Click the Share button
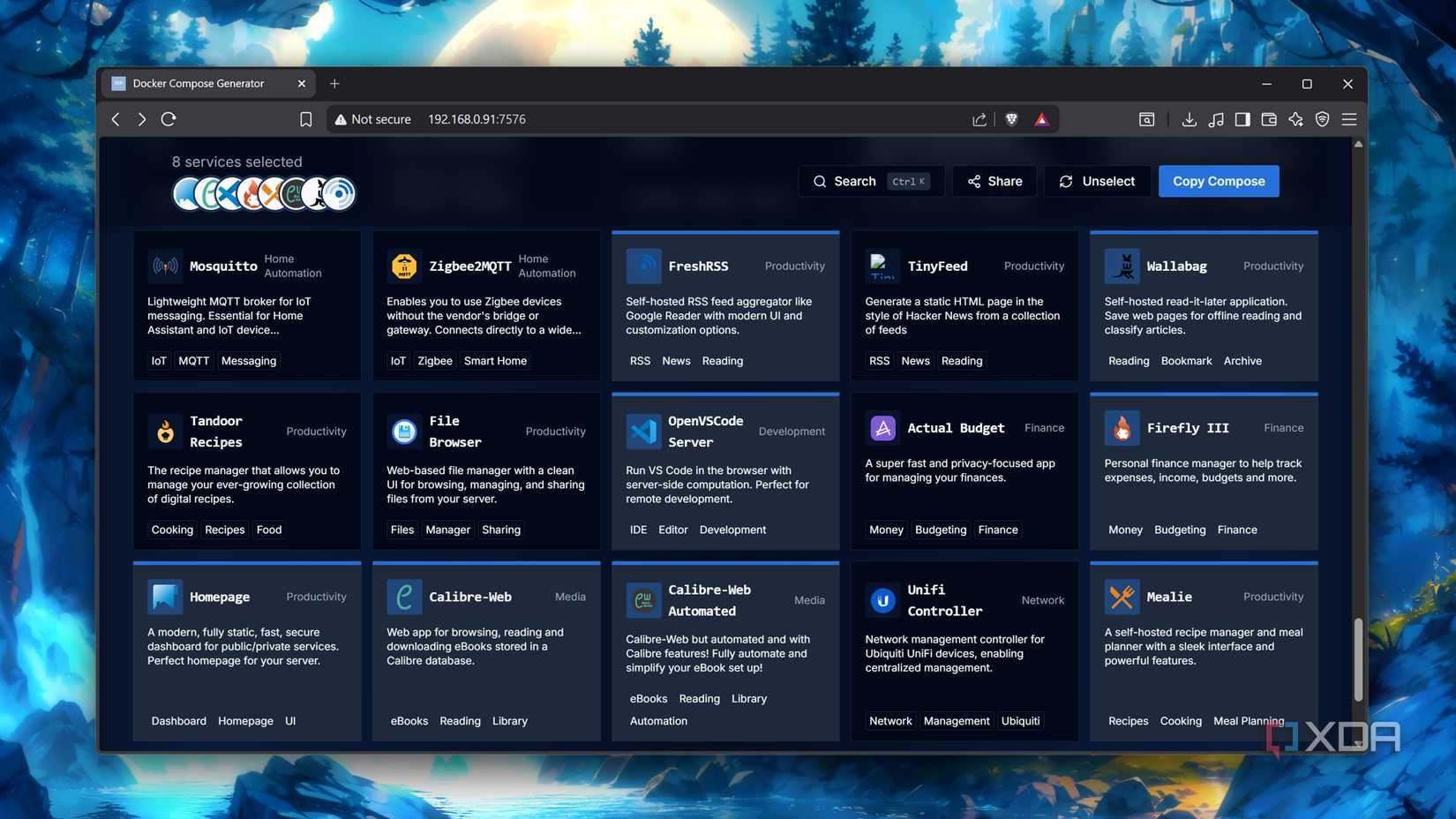Image resolution: width=1456 pixels, height=819 pixels. [x=994, y=181]
